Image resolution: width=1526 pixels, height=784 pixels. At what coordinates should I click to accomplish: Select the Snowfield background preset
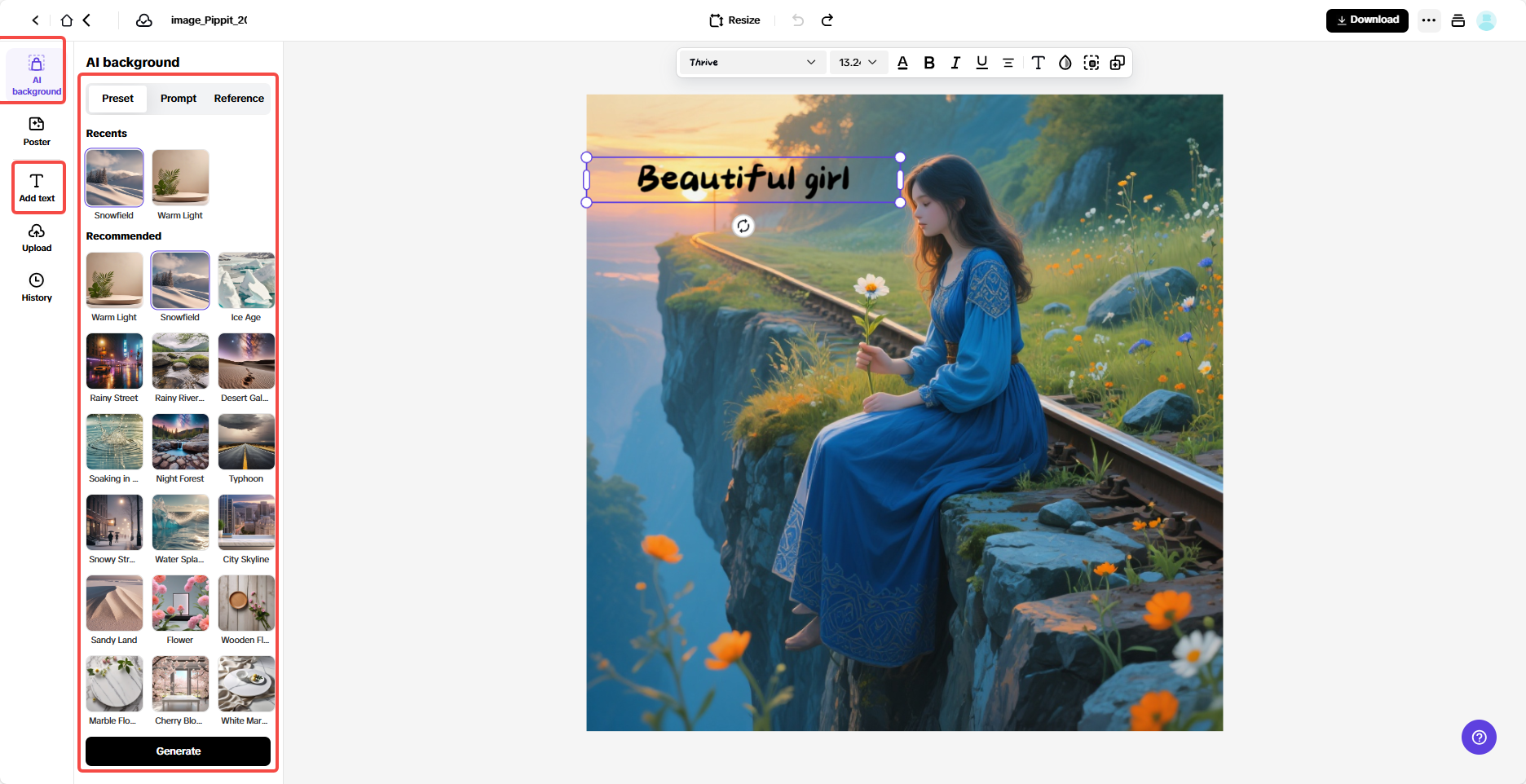tap(113, 177)
